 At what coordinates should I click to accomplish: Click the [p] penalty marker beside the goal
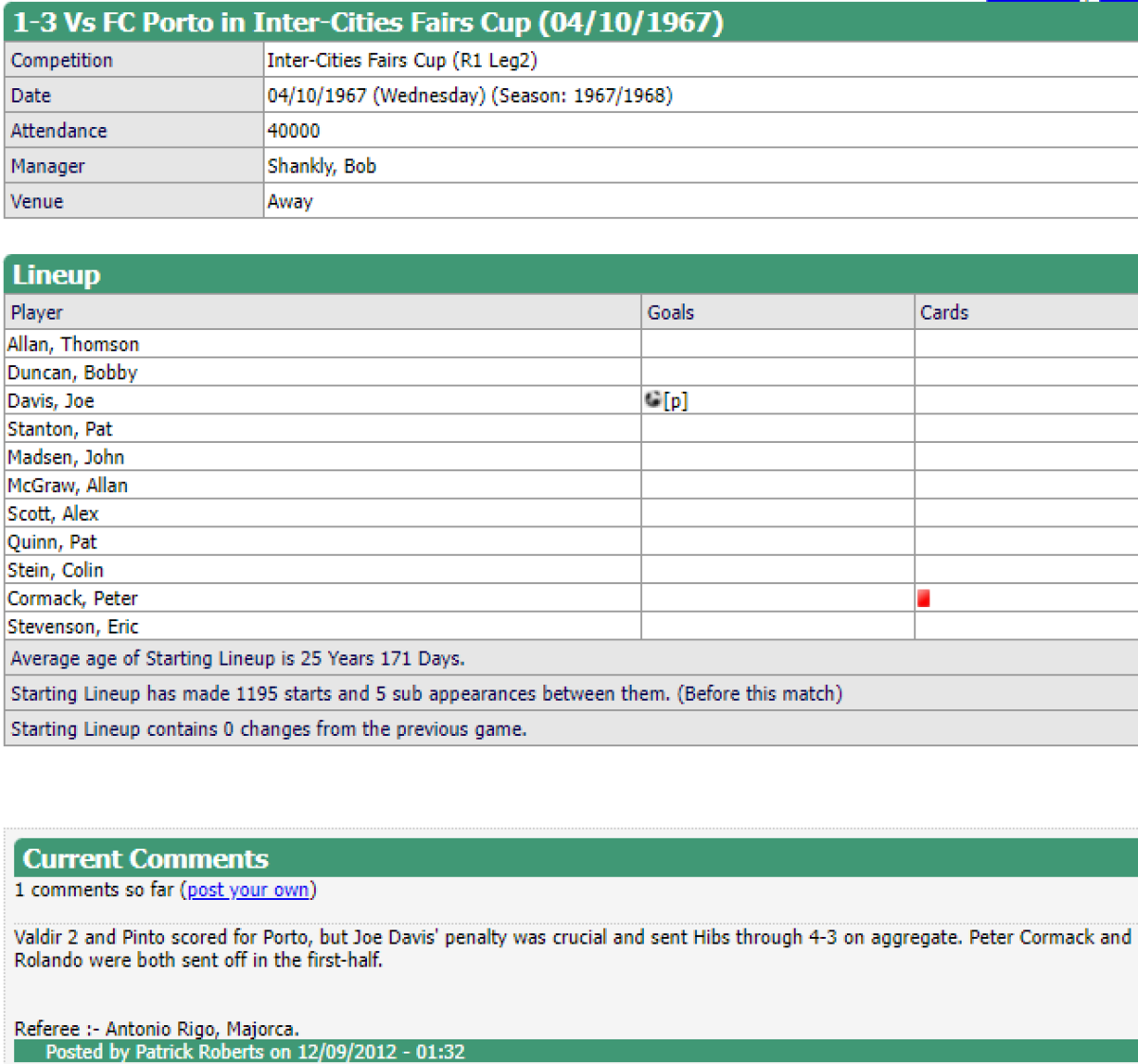pos(676,401)
